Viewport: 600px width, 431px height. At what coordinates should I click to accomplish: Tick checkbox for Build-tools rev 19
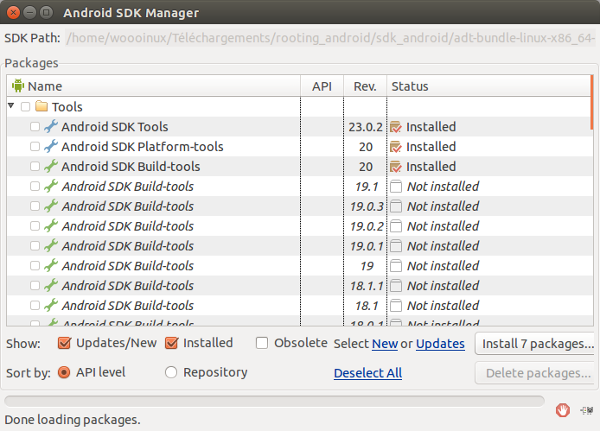pyautogui.click(x=35, y=266)
